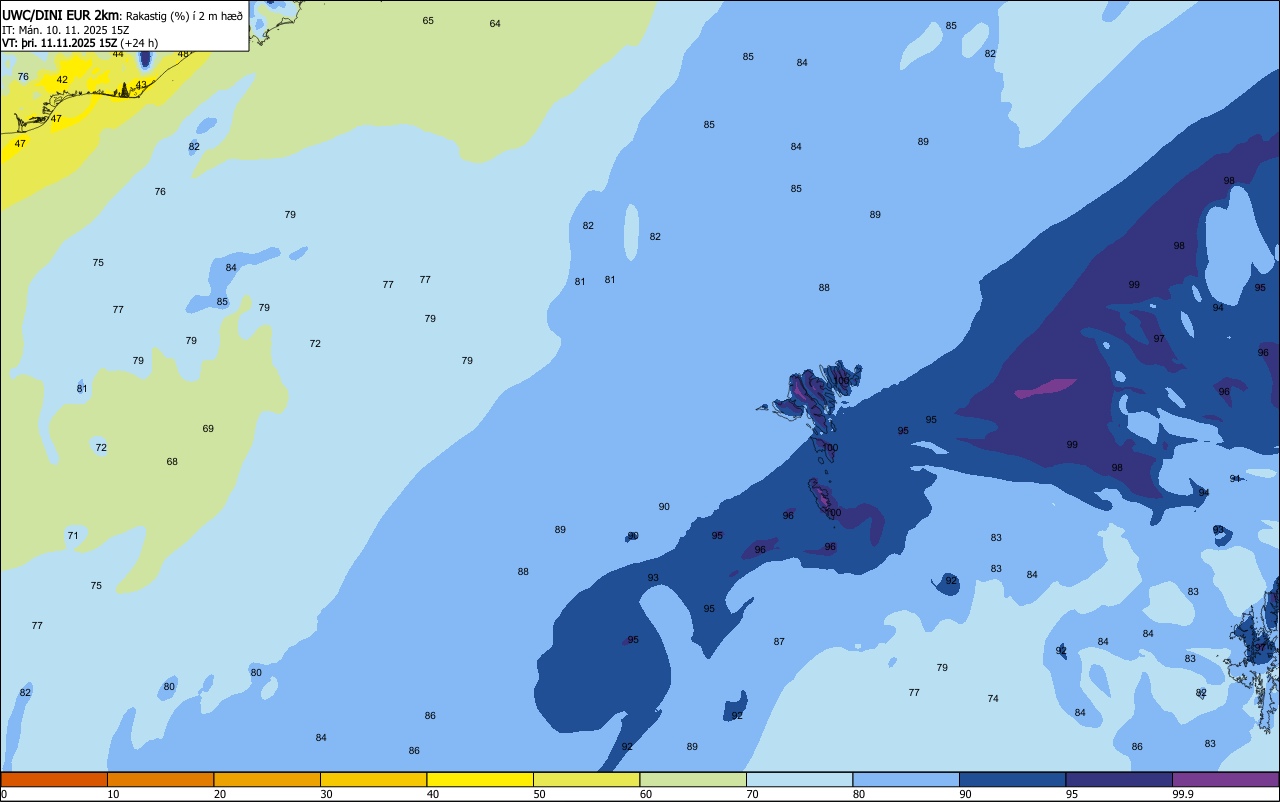The width and height of the screenshot is (1280, 802).
Task: Click the '93' value in dark blue band
Action: [x=653, y=578]
